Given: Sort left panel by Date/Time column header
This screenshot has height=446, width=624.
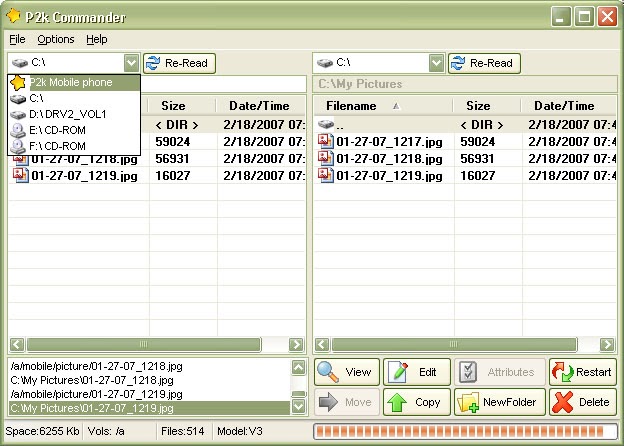Looking at the screenshot, I should point(261,106).
